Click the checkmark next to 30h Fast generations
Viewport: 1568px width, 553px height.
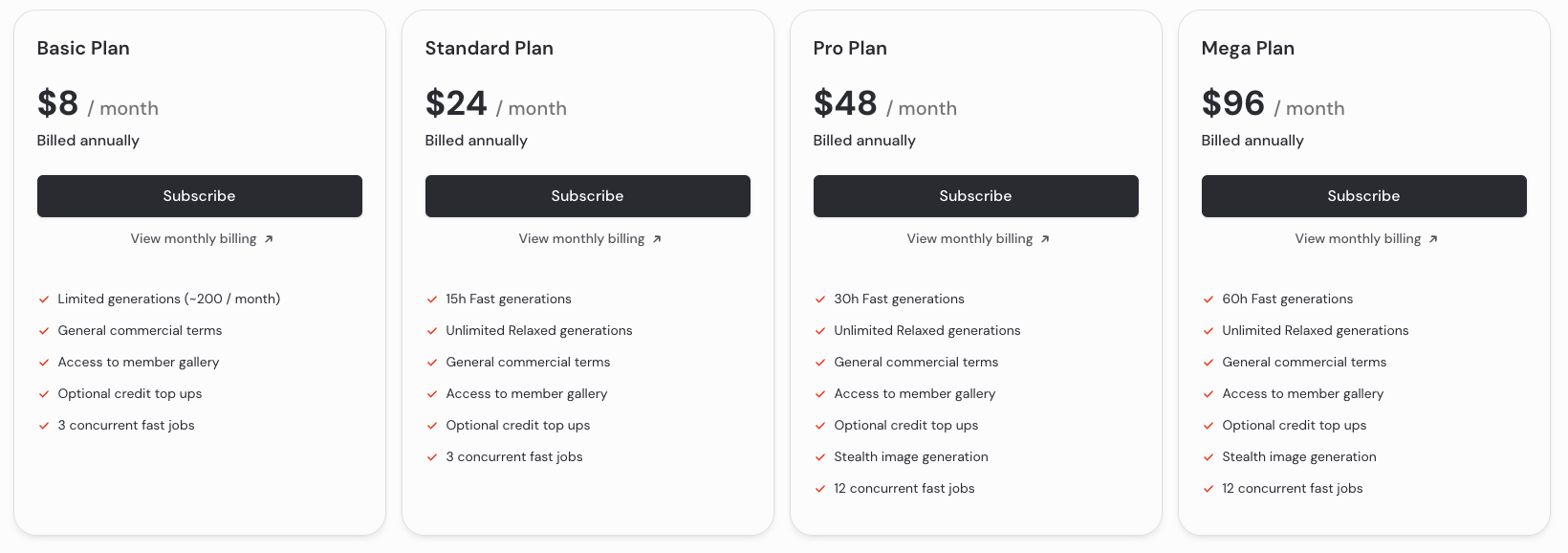click(820, 299)
